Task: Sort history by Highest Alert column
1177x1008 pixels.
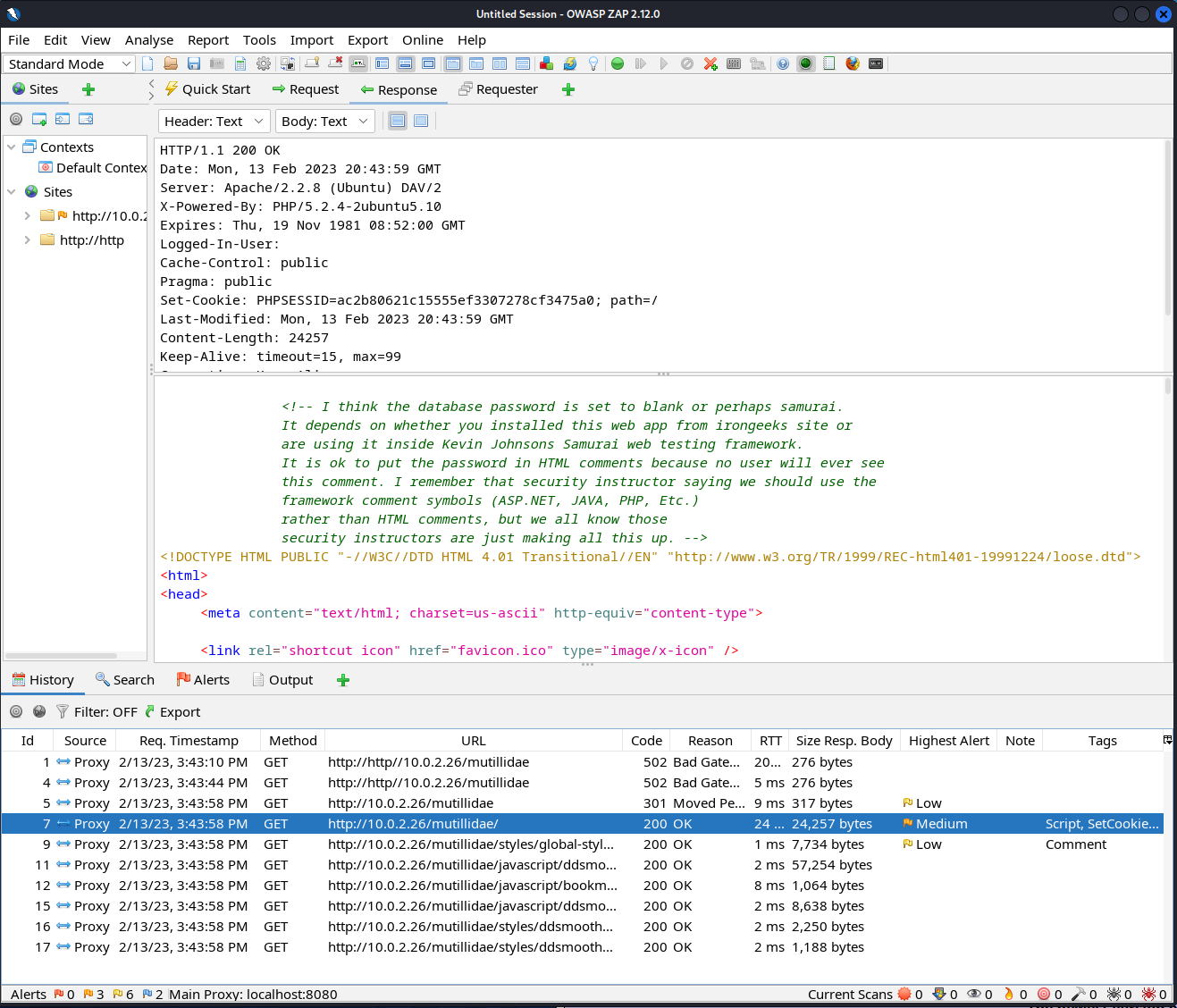Action: click(949, 741)
